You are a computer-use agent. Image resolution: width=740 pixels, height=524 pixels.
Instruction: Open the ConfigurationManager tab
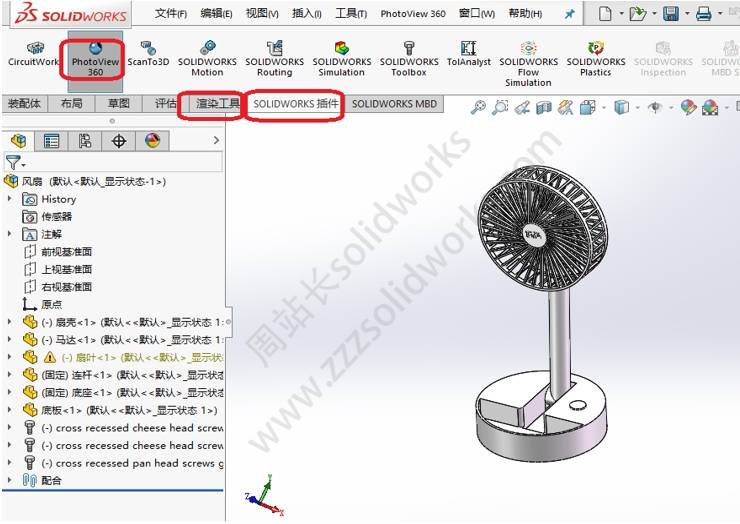pyautogui.click(x=85, y=141)
